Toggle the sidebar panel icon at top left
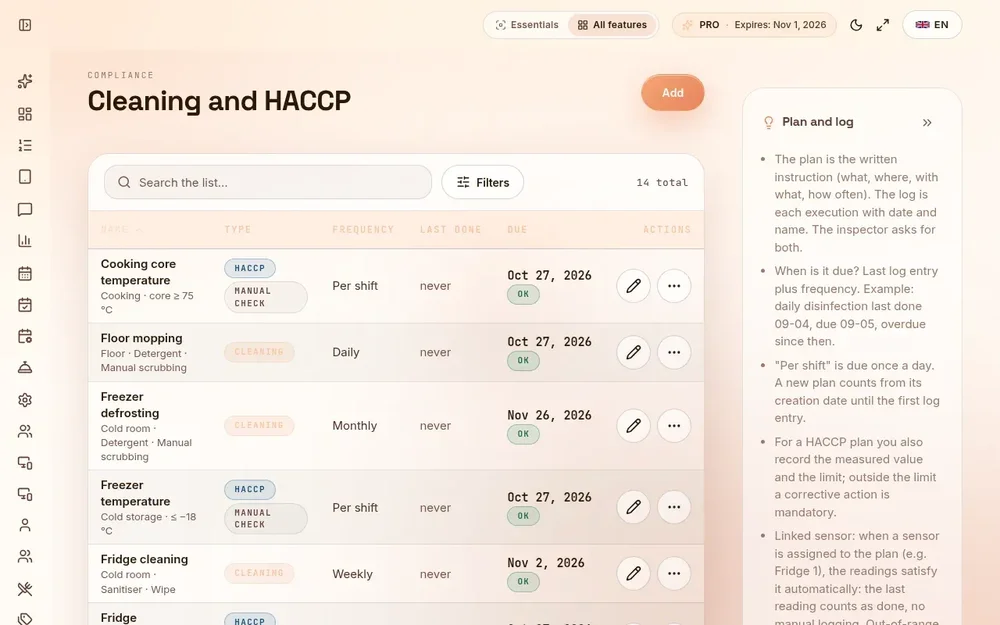Screen dimensions: 1000x625 click(x=25, y=25)
